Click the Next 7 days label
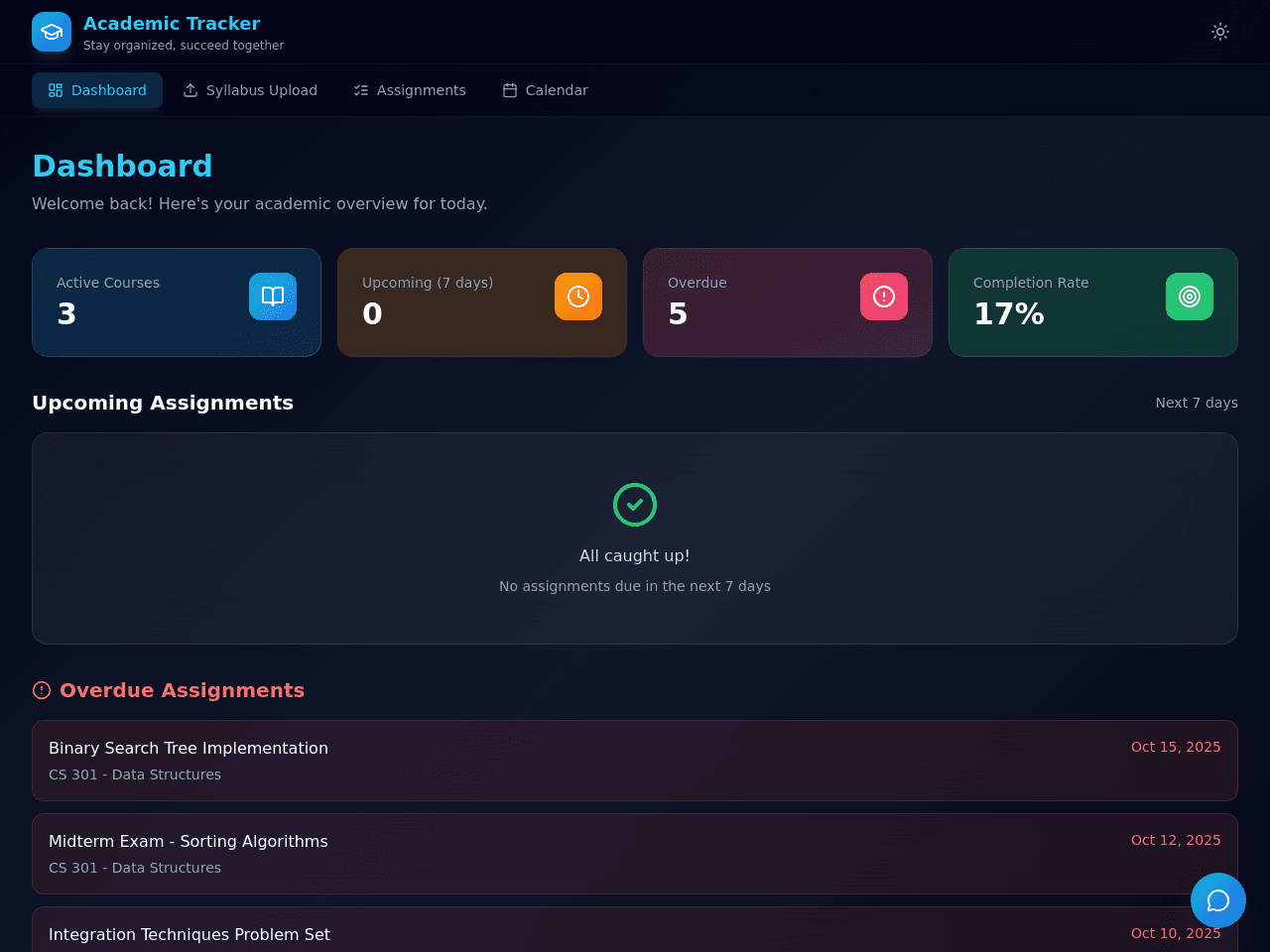1270x952 pixels. 1197,403
